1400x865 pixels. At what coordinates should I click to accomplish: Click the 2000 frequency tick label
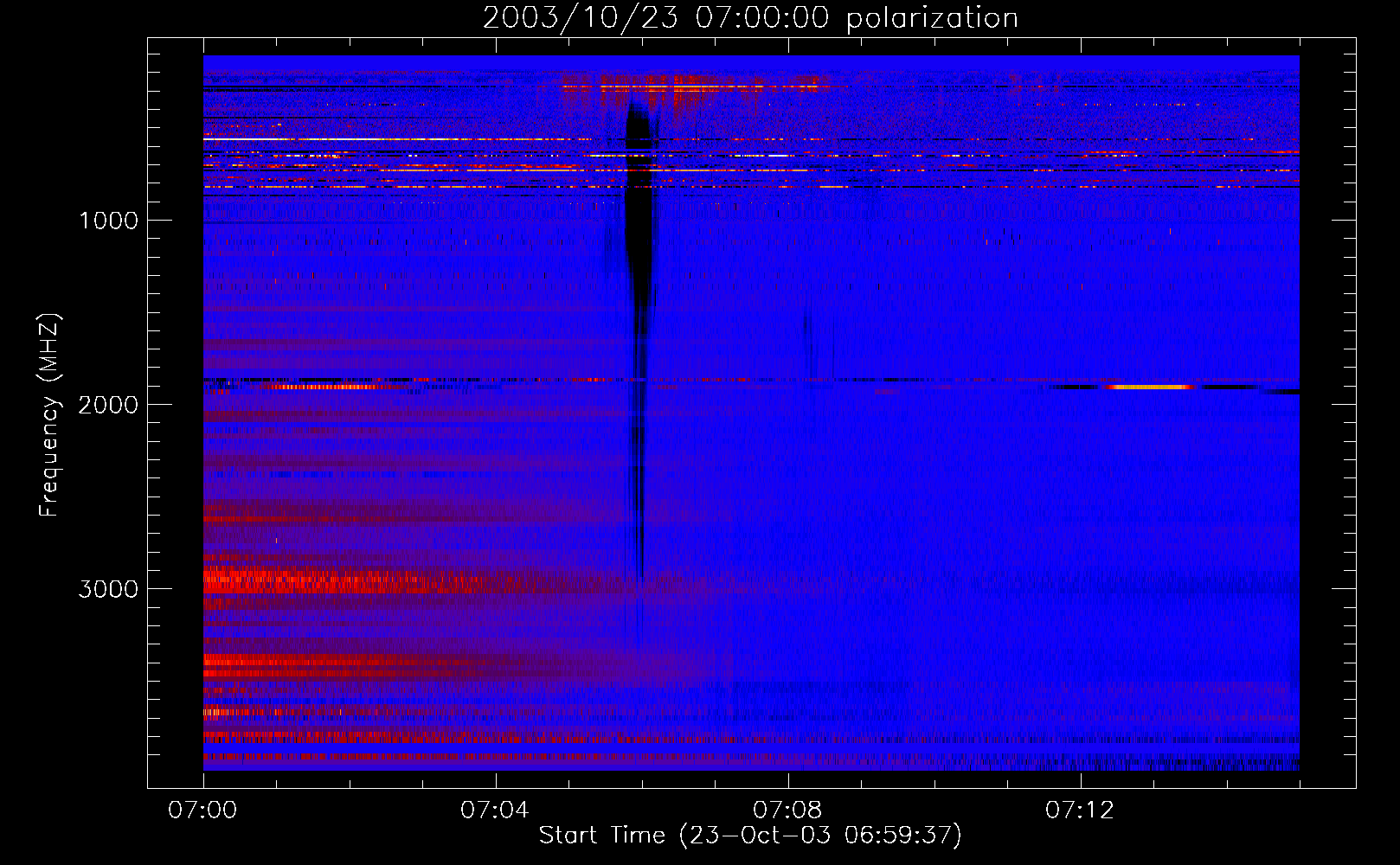pos(108,405)
